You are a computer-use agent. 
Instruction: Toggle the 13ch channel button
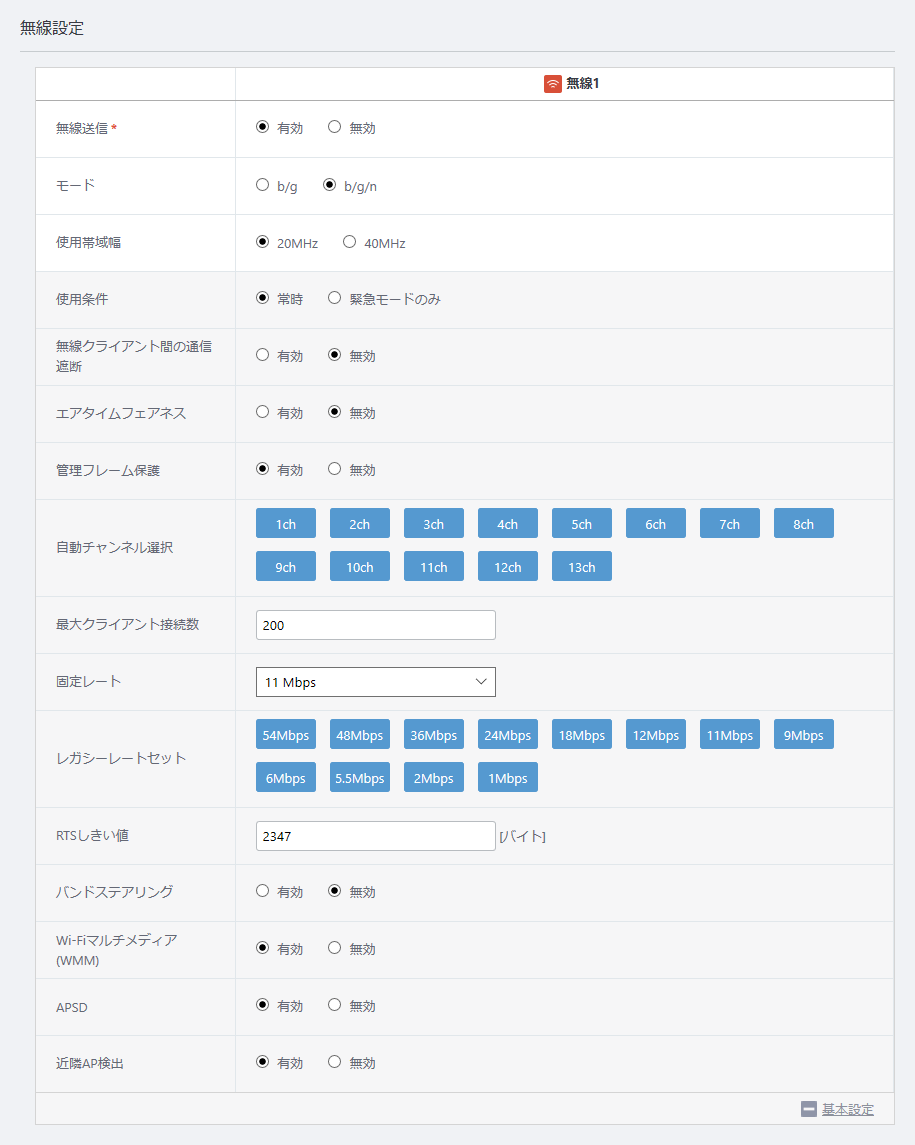[x=581, y=567]
